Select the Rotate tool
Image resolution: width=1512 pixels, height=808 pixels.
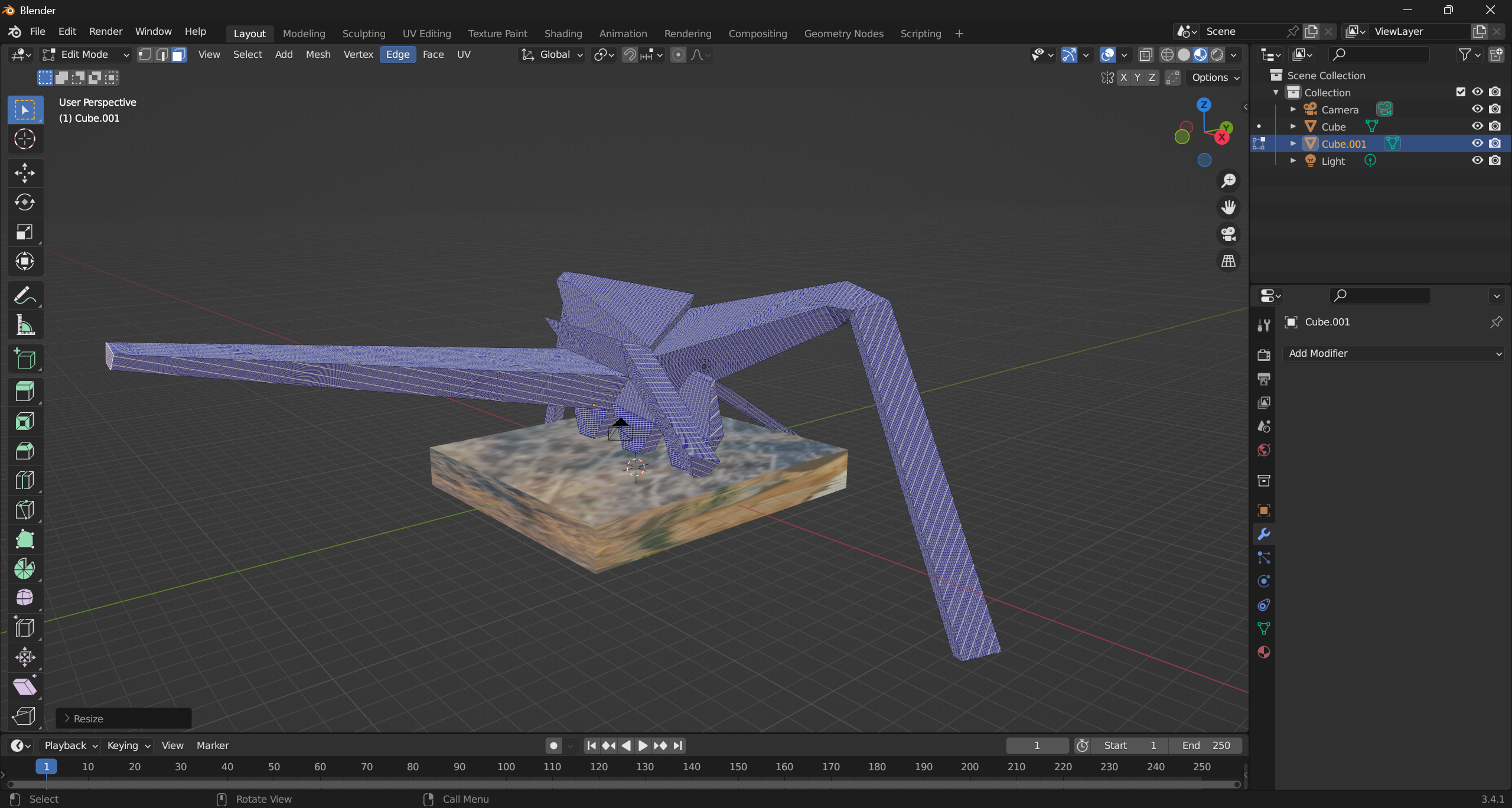click(24, 202)
